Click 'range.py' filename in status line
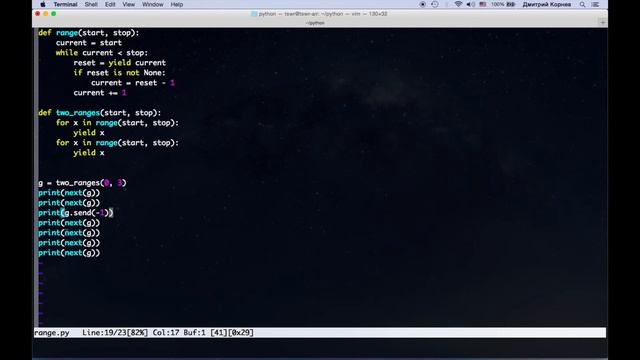Viewport: 640px width, 360px height. click(x=52, y=333)
